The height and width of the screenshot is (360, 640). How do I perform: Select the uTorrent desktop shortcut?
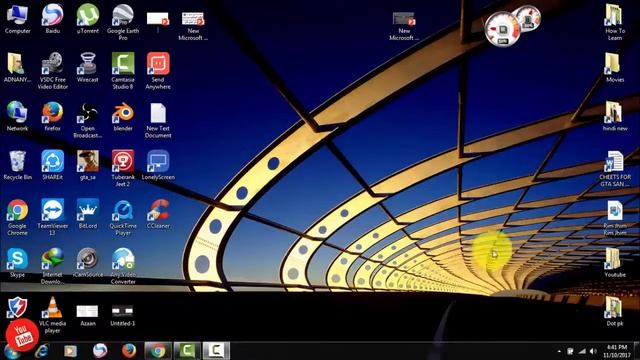coord(88,19)
